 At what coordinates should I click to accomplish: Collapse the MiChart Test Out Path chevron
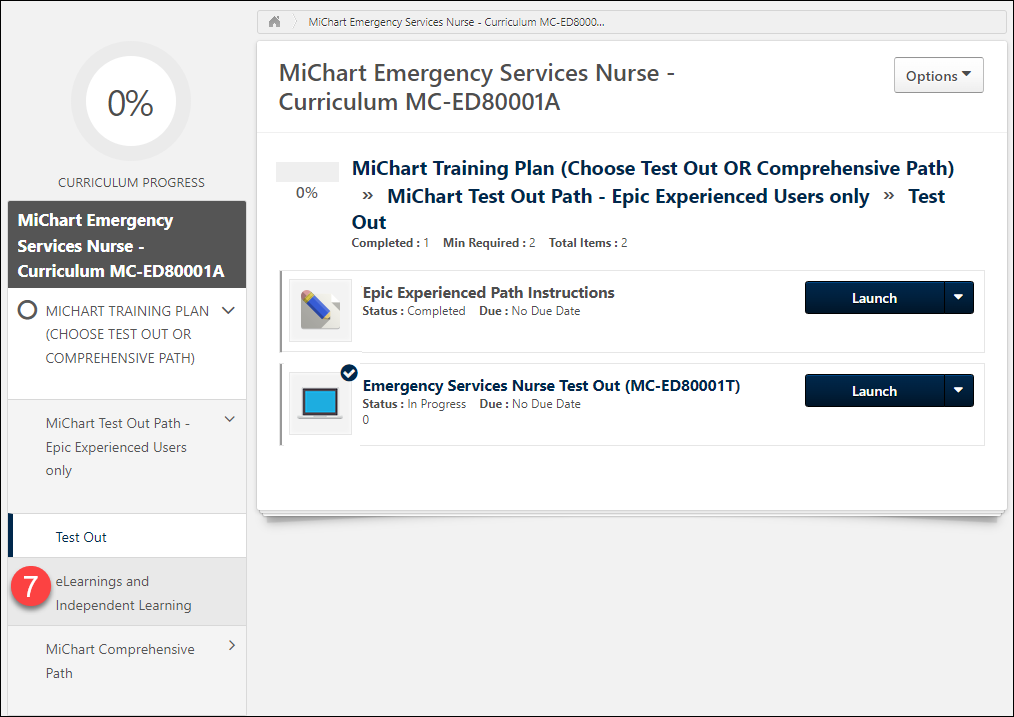click(x=229, y=420)
